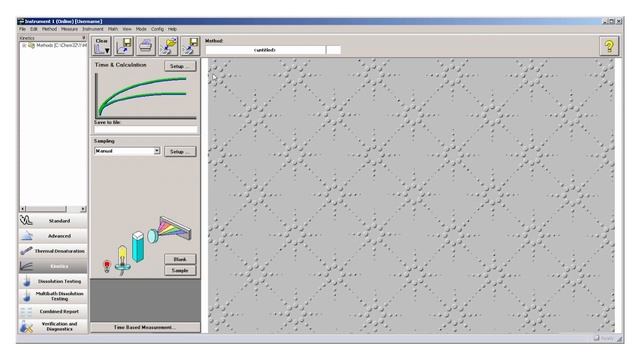Click the Methods folder icon in tree
The height and width of the screenshot is (360, 640).
[31, 46]
